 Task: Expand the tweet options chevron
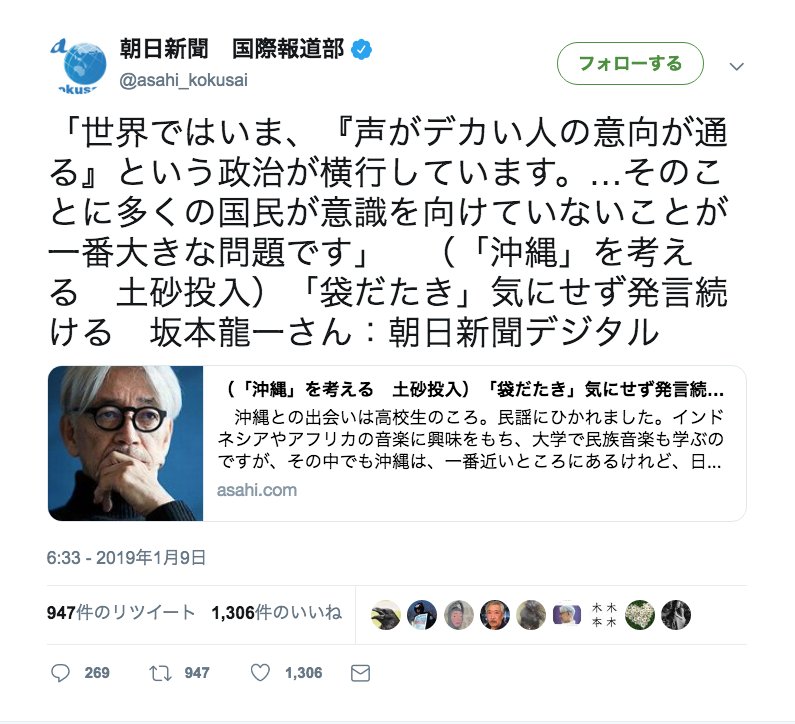click(x=736, y=66)
